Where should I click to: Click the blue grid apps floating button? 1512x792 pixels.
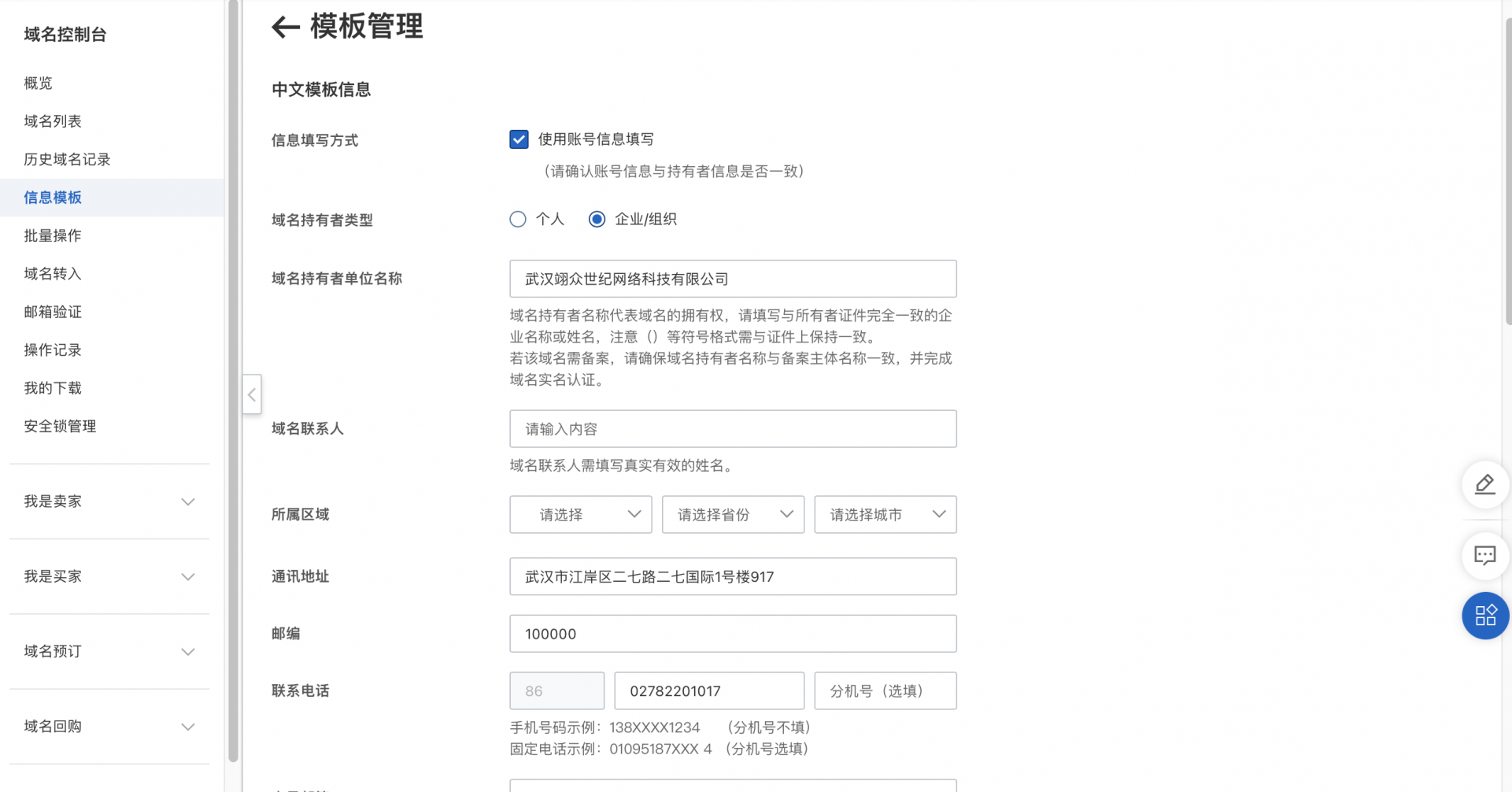tap(1484, 616)
